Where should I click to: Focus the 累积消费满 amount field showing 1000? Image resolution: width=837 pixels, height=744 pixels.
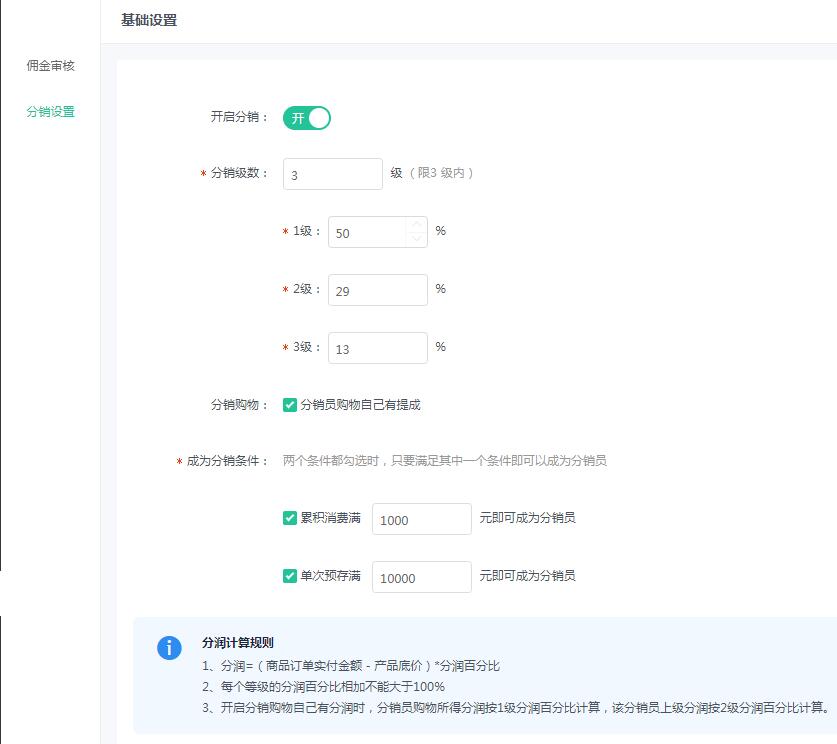[421, 519]
